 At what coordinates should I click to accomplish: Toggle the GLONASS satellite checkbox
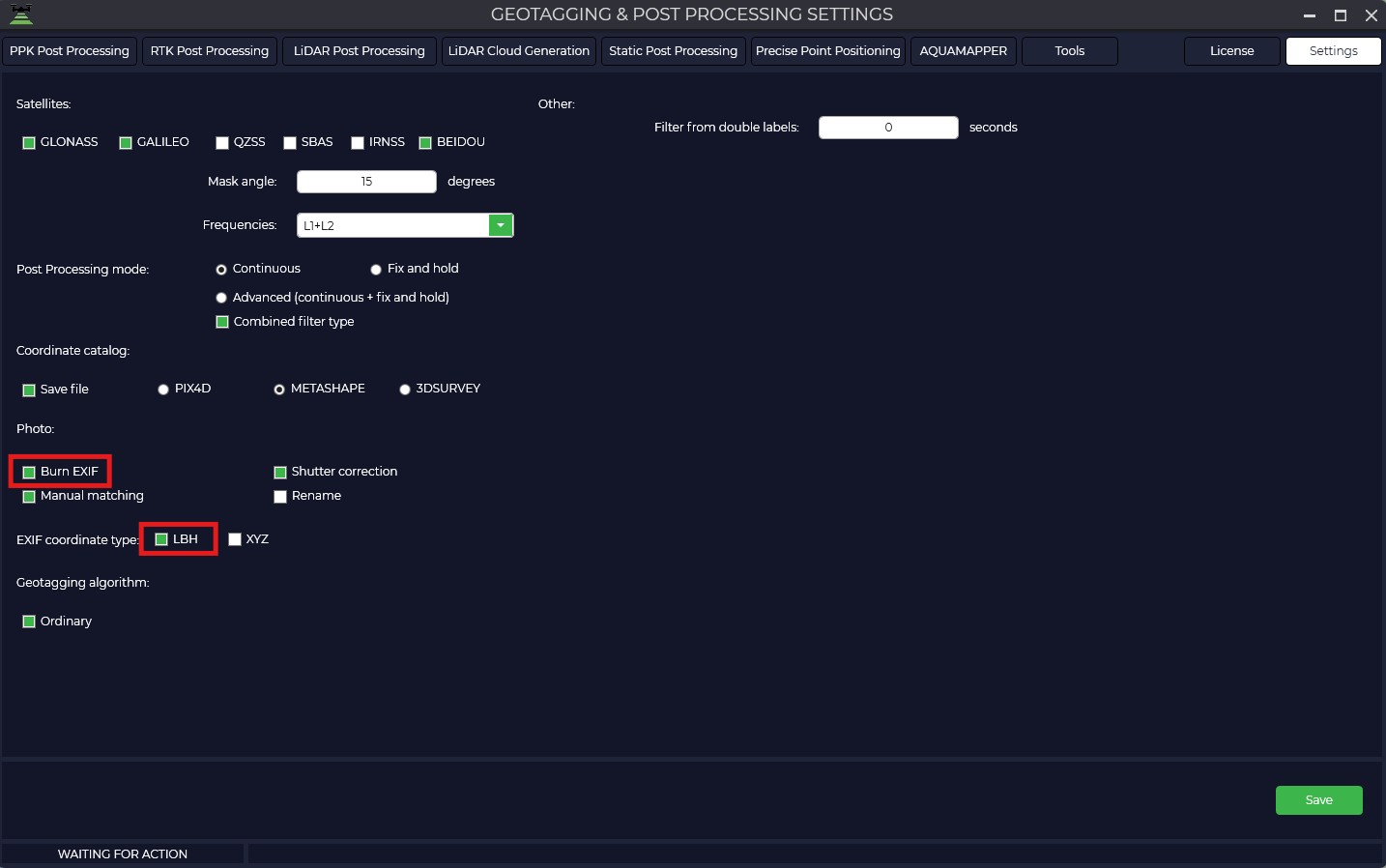click(29, 143)
